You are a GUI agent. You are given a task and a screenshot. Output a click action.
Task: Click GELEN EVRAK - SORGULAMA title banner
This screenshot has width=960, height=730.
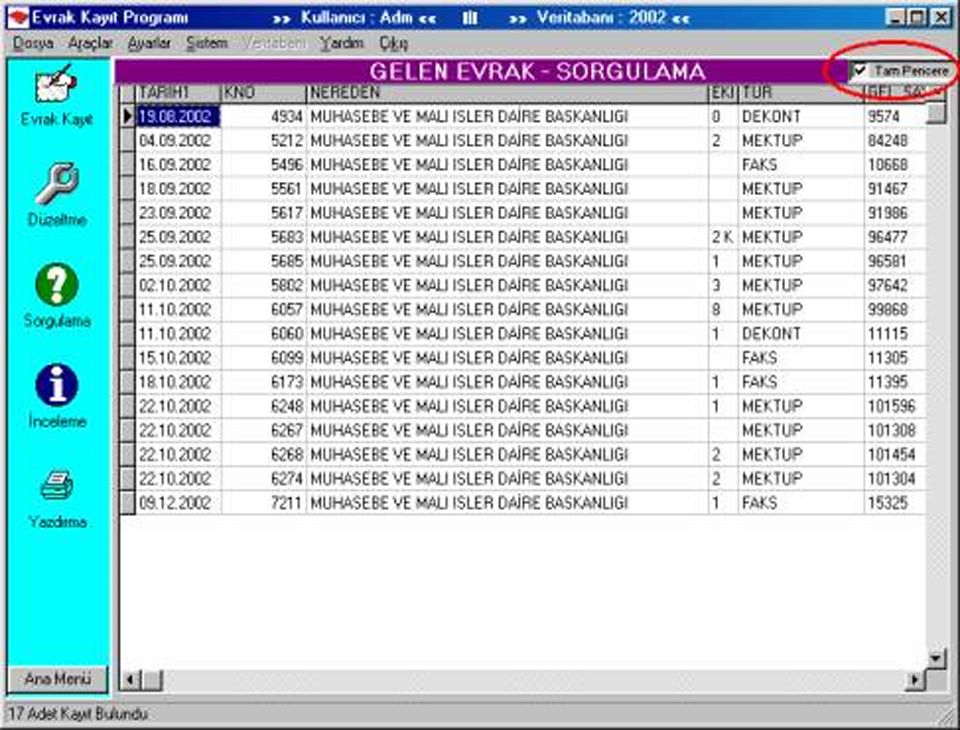538,72
